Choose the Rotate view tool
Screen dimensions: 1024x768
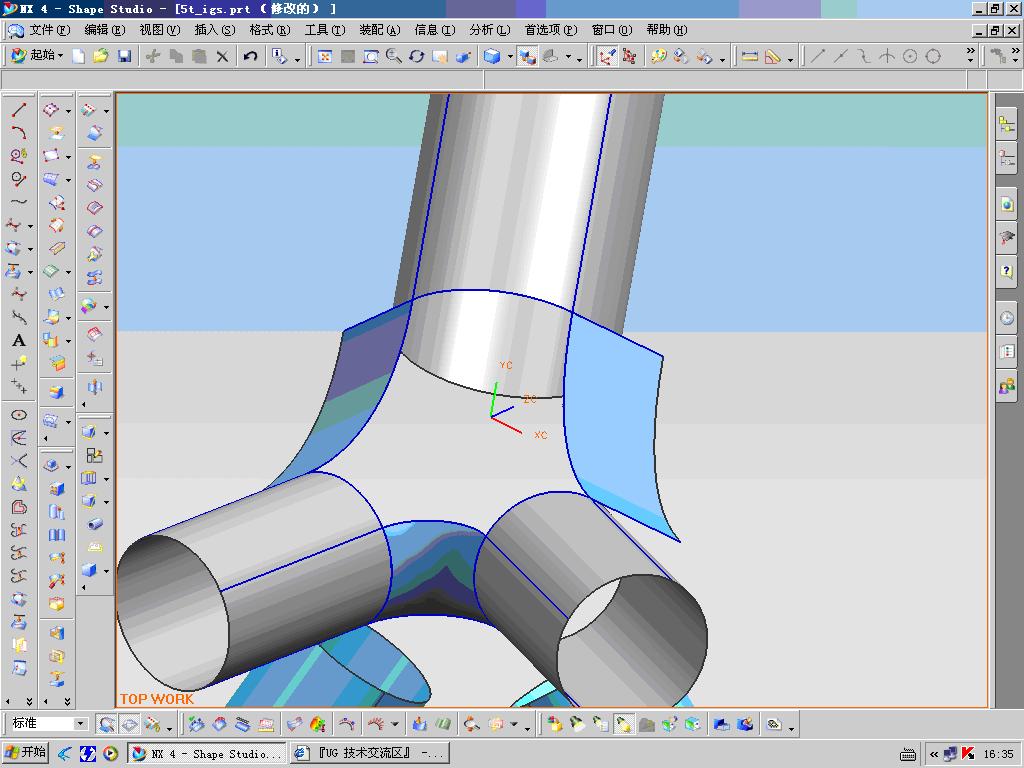point(416,56)
